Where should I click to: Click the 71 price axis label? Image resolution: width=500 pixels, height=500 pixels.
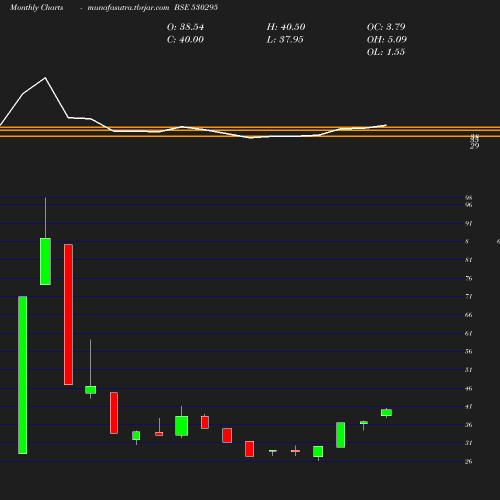[x=469, y=296]
